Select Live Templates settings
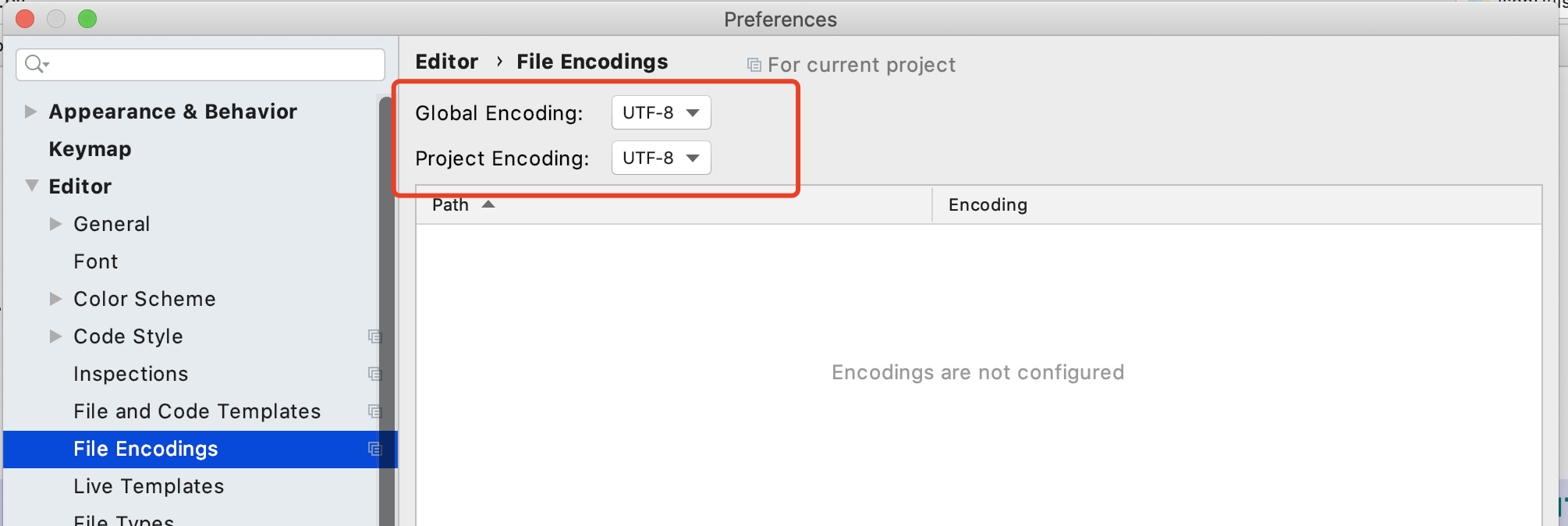1568x526 pixels. point(149,486)
